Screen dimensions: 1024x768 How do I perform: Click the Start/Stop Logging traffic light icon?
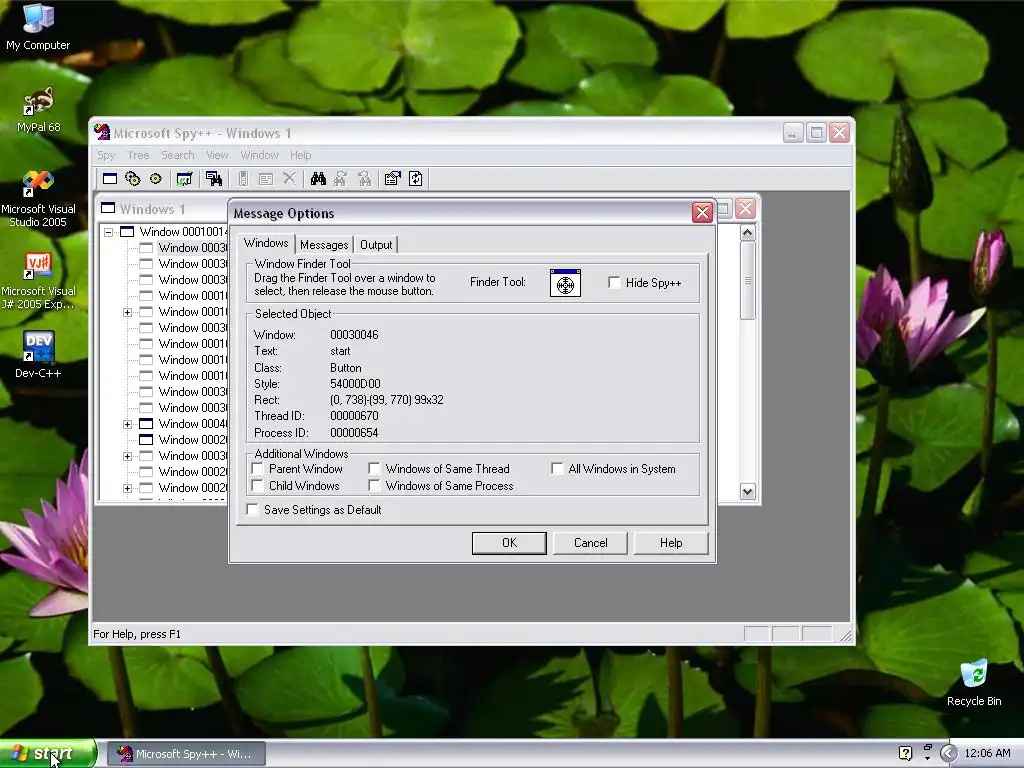tap(243, 179)
